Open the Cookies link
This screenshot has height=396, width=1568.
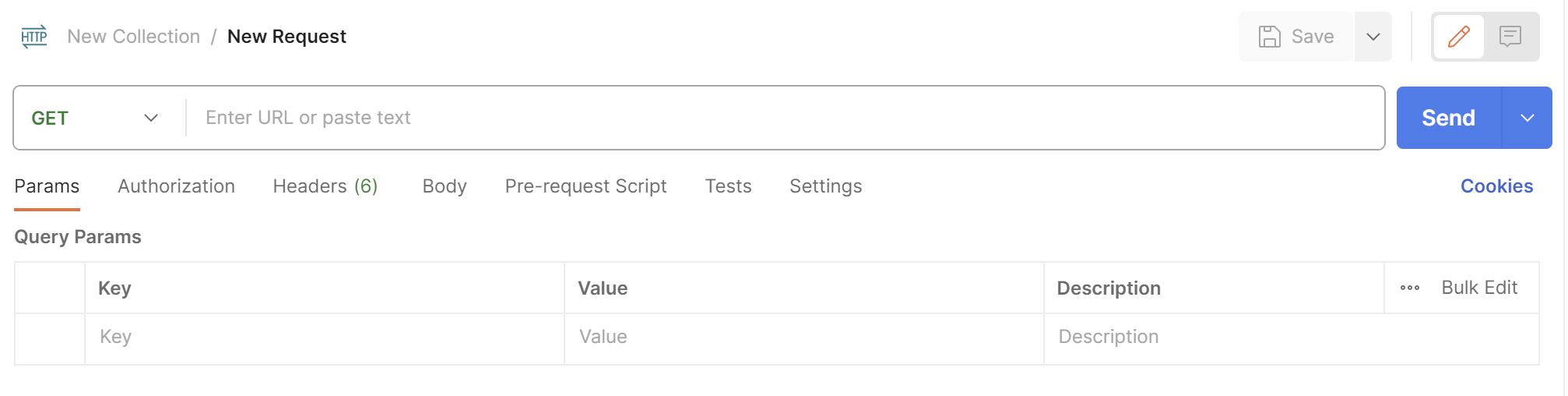point(1496,186)
